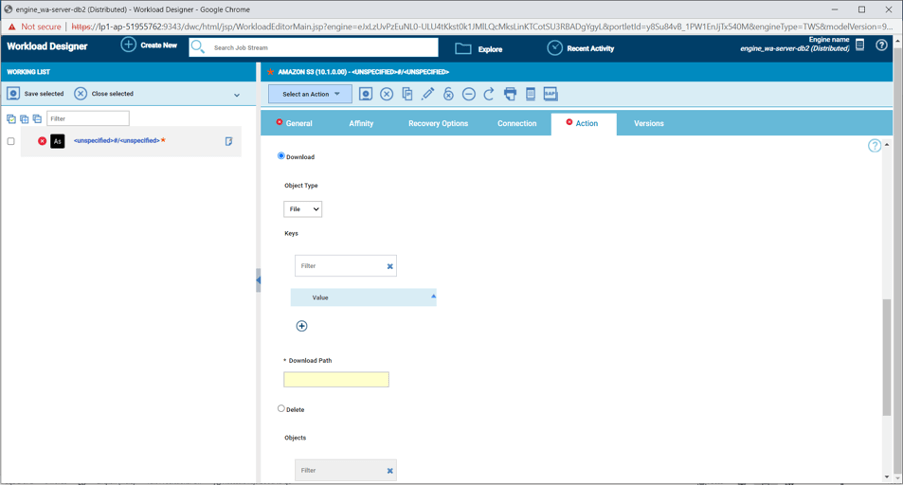Click the save icon in editor toolbar
Screen dimensions: 904x486
click(x=366, y=94)
